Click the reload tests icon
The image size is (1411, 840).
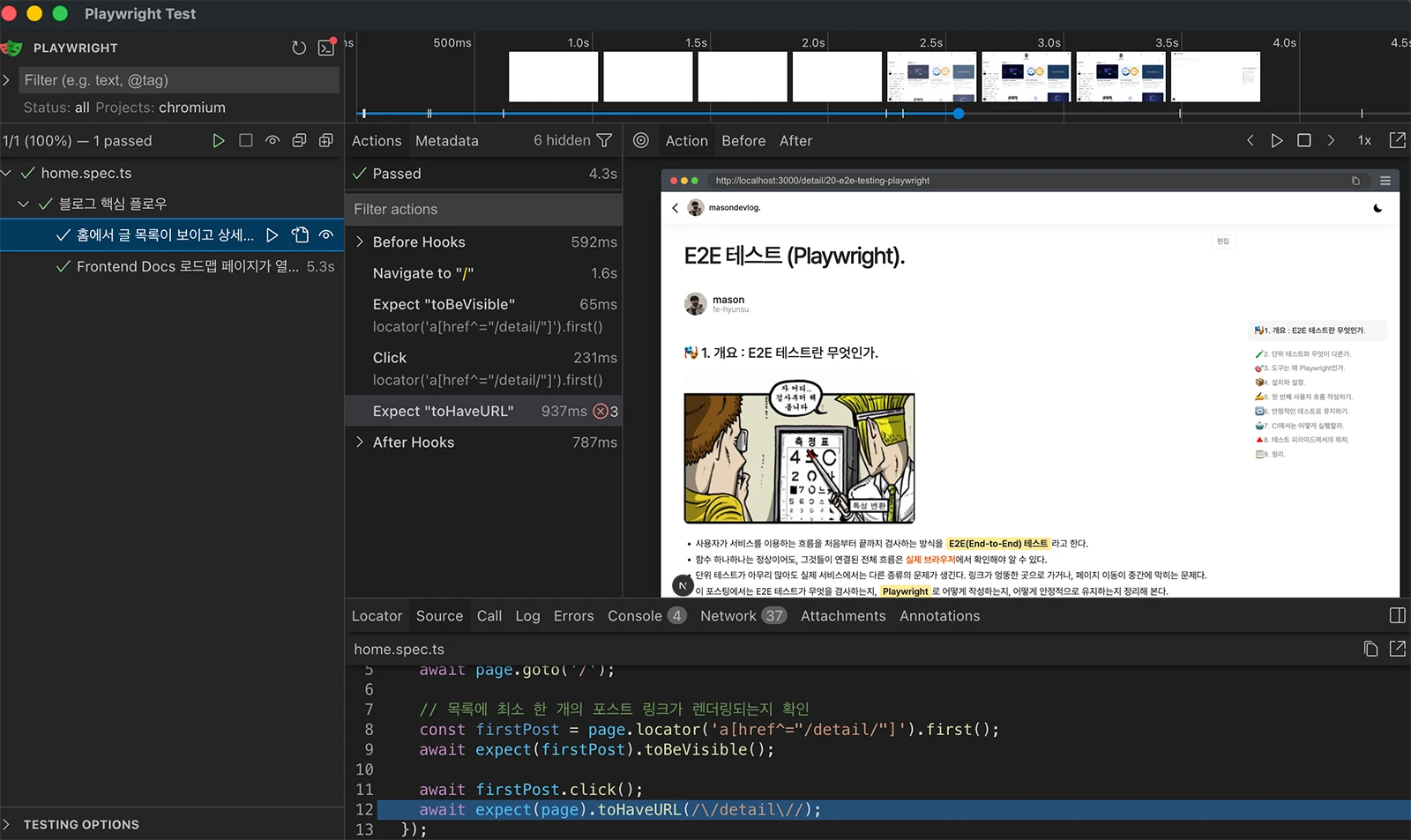click(299, 48)
